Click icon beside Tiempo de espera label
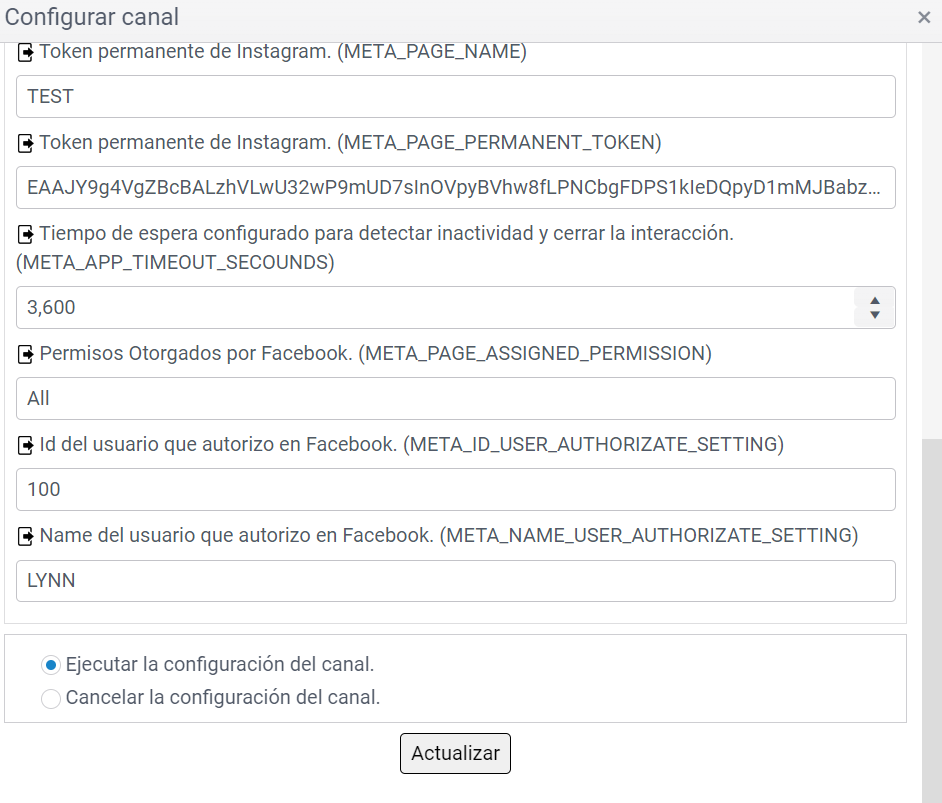Screen dimensions: 942x803 [26, 235]
